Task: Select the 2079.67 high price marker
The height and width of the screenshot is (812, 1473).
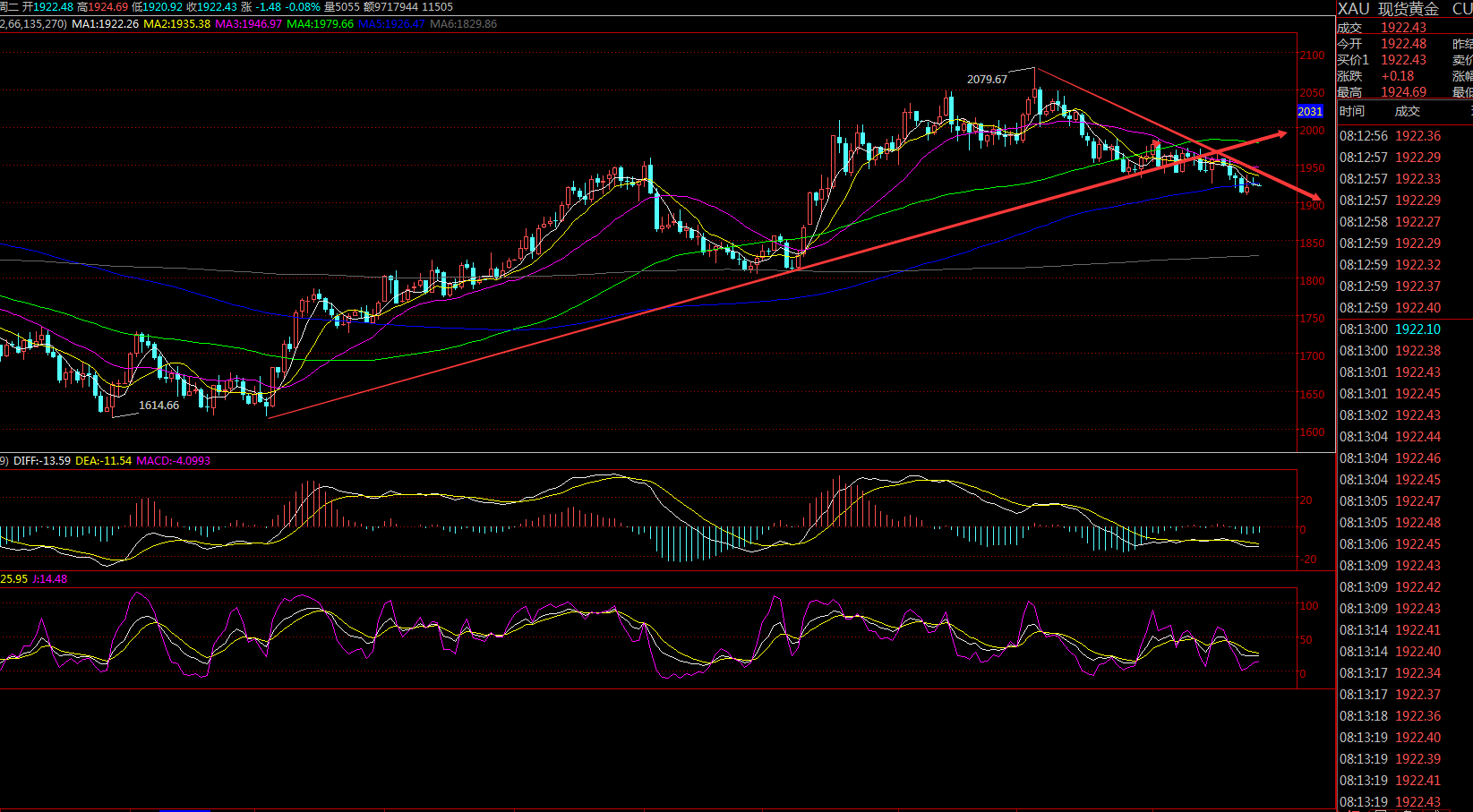Action: (x=987, y=80)
